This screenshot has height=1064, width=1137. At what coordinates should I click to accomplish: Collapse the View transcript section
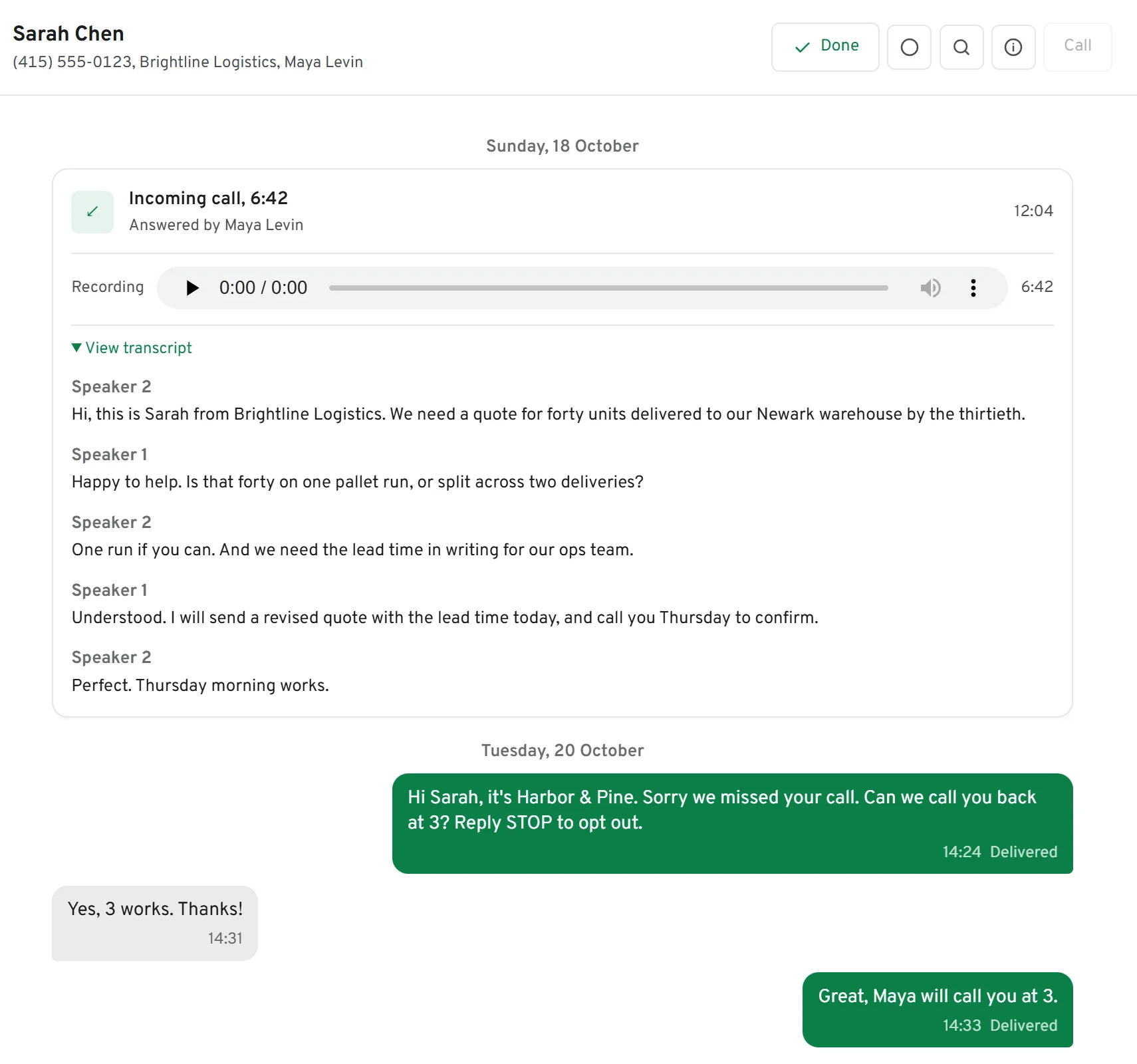(x=132, y=348)
